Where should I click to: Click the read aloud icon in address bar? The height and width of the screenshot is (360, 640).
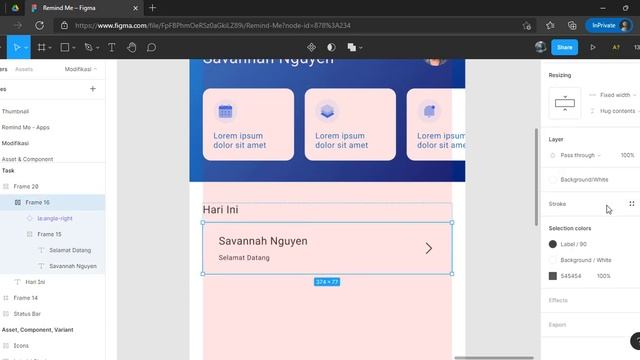coord(527,26)
